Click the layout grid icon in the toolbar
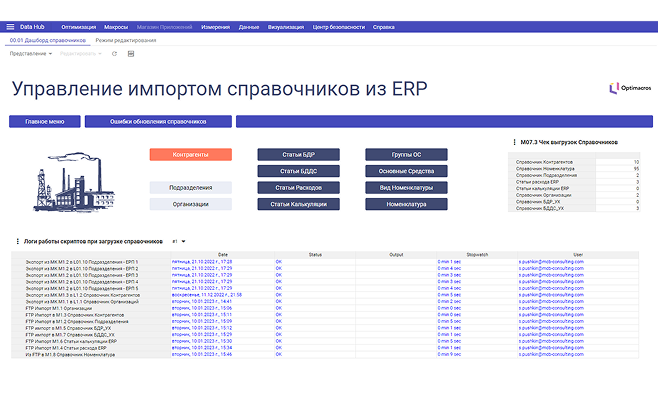Viewport: 658px width, 400px height. (x=131, y=54)
